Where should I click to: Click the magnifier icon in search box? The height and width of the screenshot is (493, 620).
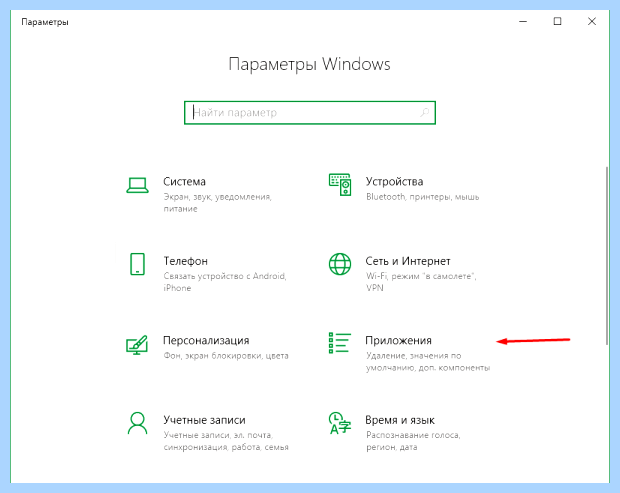(x=424, y=113)
